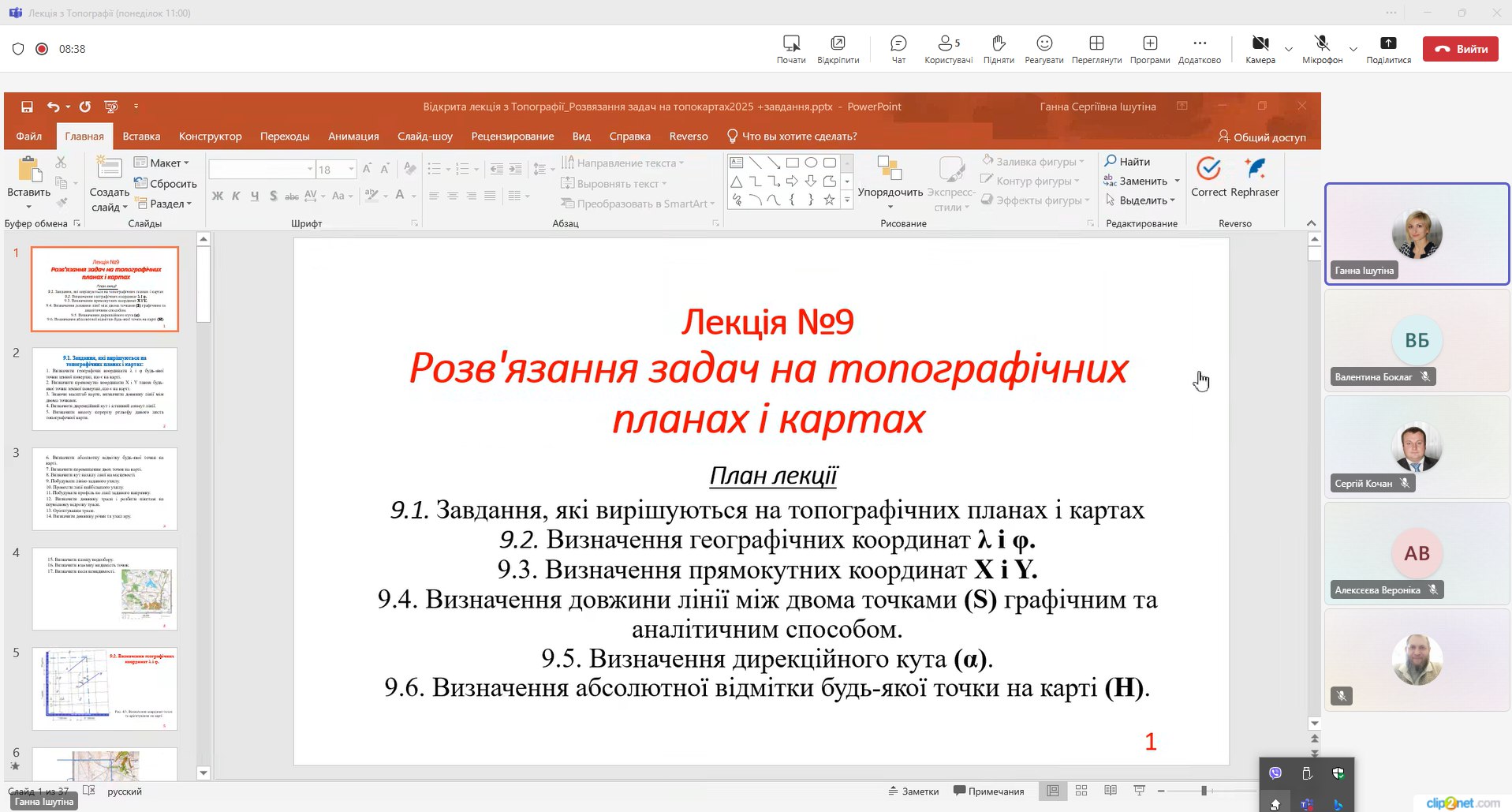This screenshot has width=1512, height=812.
Task: Switch to the Анимация tab
Action: 353,136
